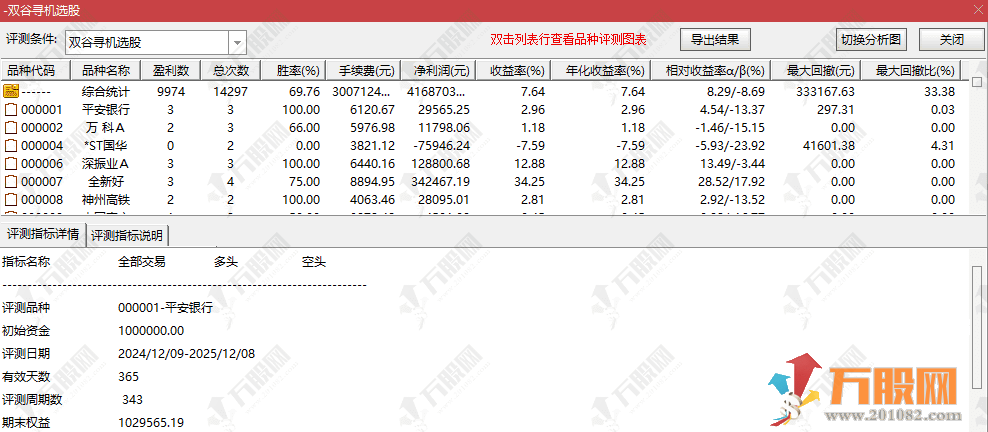Switch to 评测指标说明 tab
This screenshot has width=988, height=432.
[127, 236]
